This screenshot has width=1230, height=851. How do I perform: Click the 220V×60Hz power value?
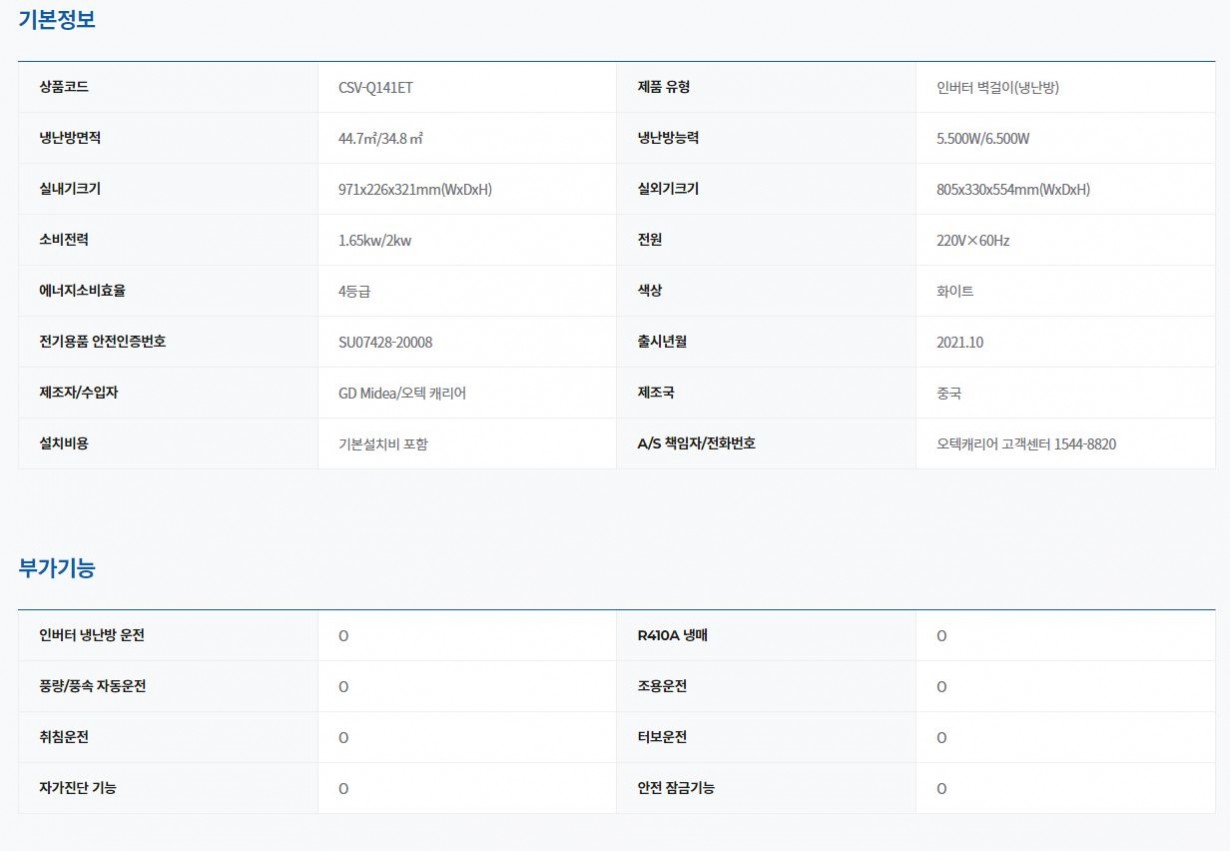[x=966, y=241]
